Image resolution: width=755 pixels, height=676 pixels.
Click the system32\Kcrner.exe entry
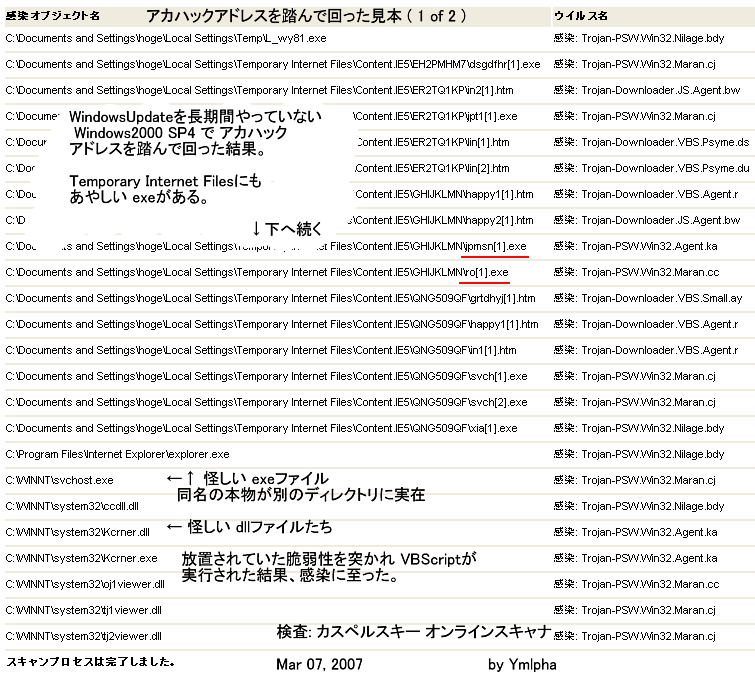pyautogui.click(x=82, y=559)
